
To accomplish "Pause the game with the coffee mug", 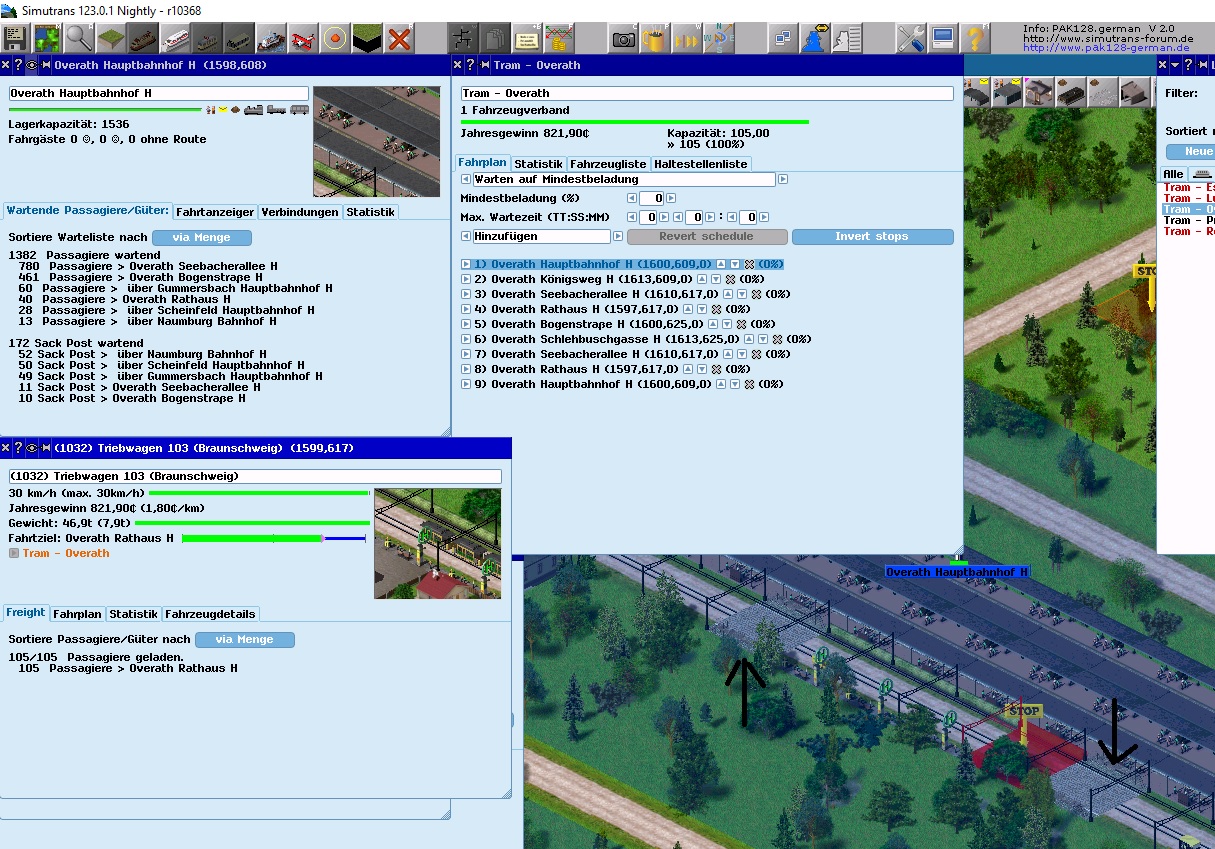I will (x=655, y=38).
